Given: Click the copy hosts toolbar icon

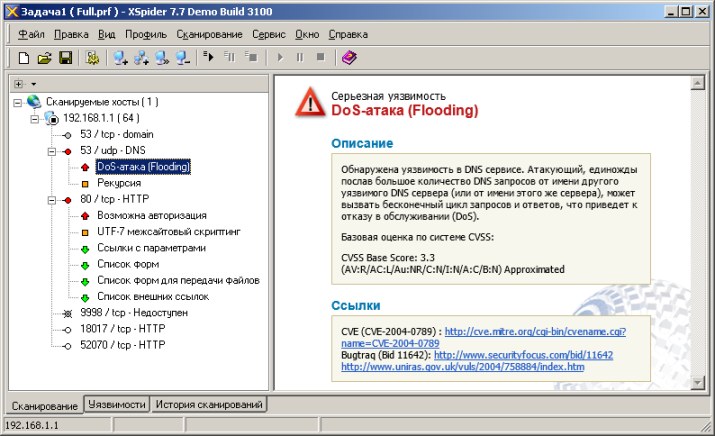Looking at the screenshot, I should coord(162,58).
